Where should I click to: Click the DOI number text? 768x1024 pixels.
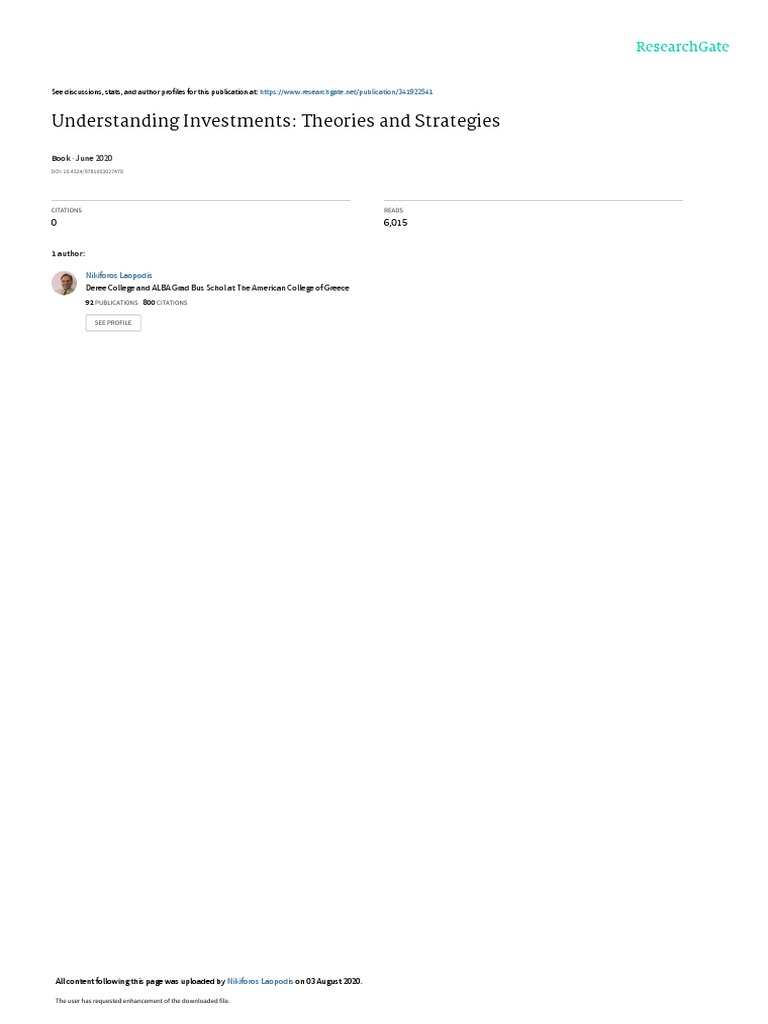point(87,172)
